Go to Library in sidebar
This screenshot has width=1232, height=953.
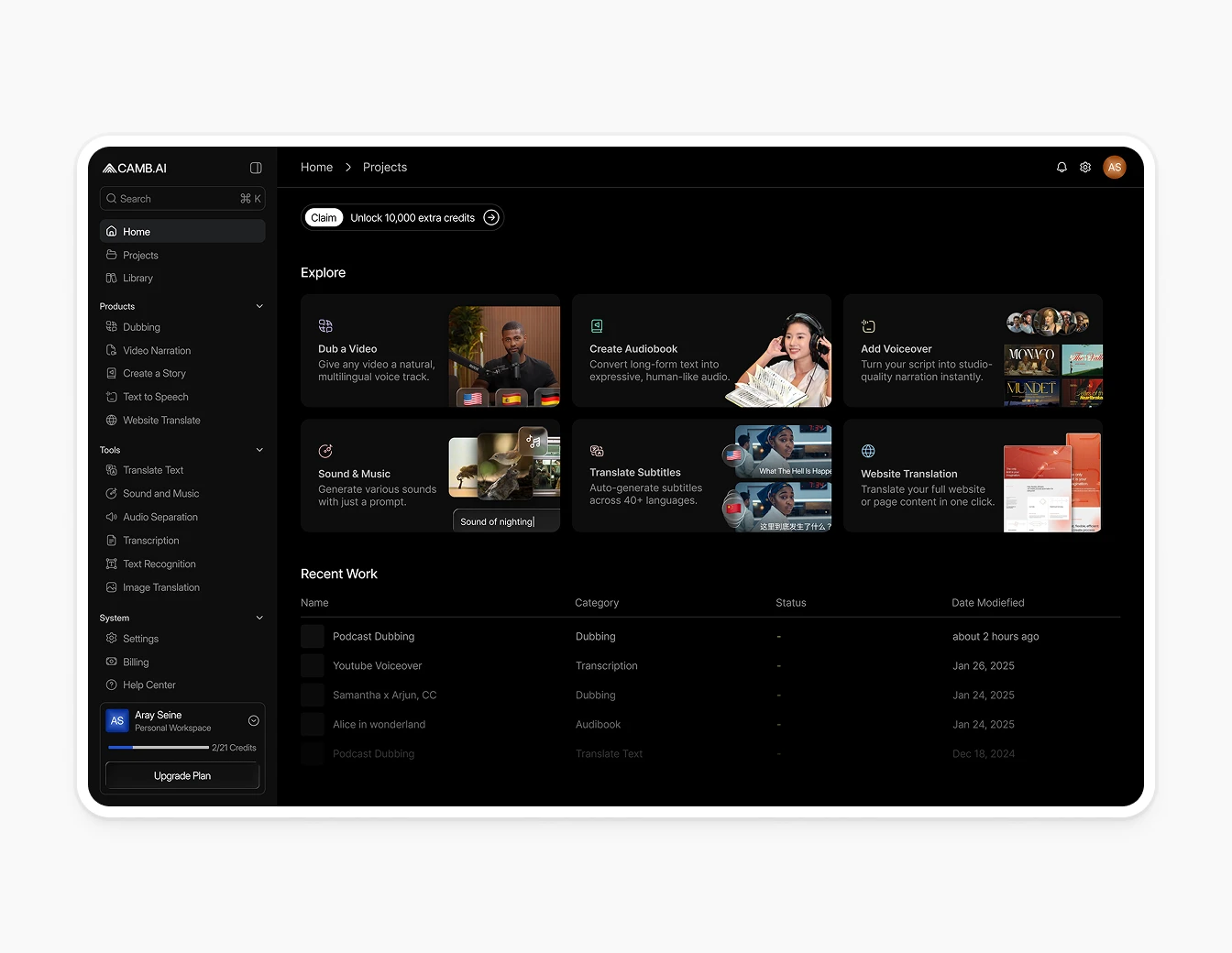pos(137,279)
